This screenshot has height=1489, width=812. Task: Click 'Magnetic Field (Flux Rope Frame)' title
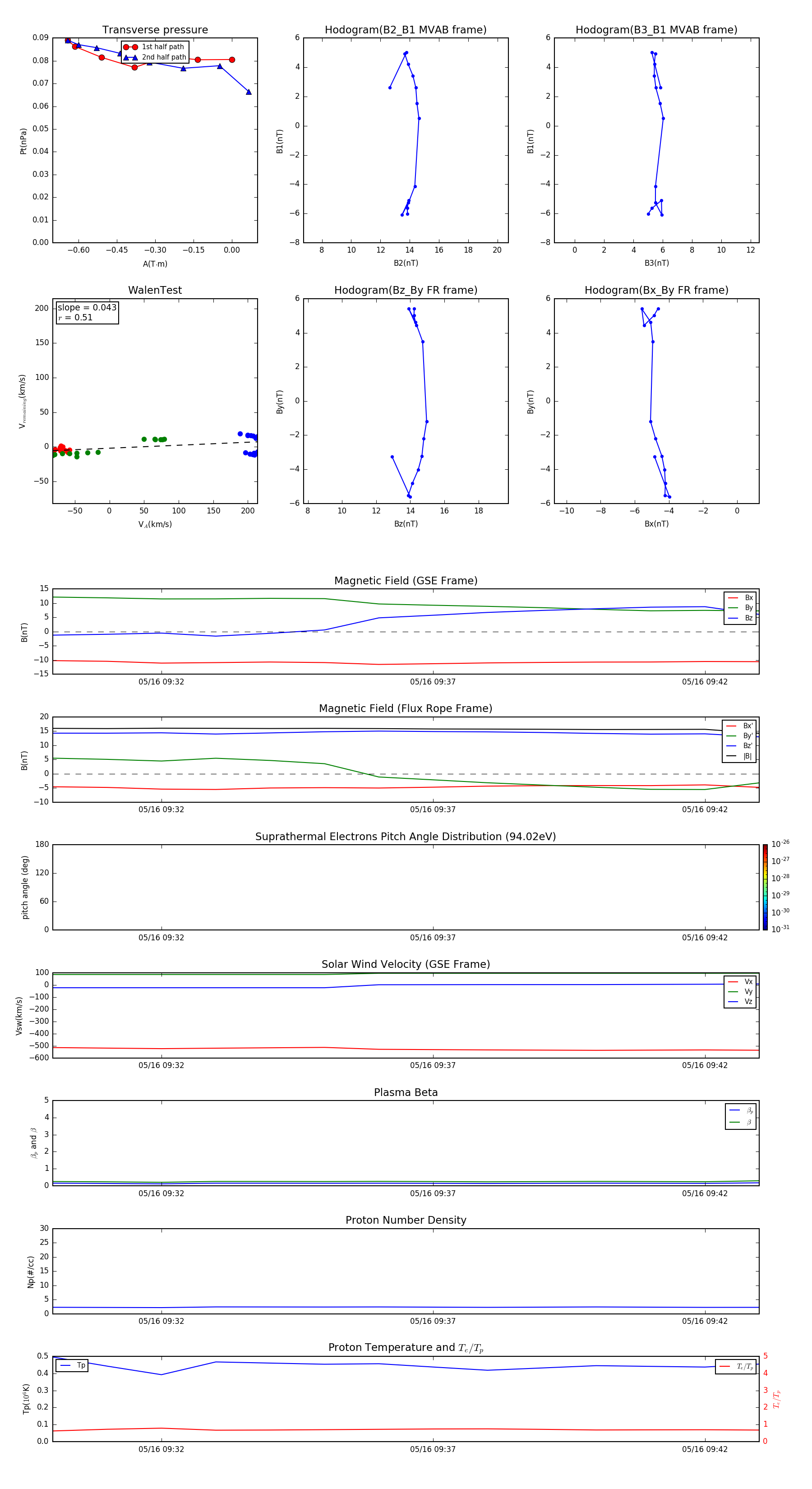point(406,709)
